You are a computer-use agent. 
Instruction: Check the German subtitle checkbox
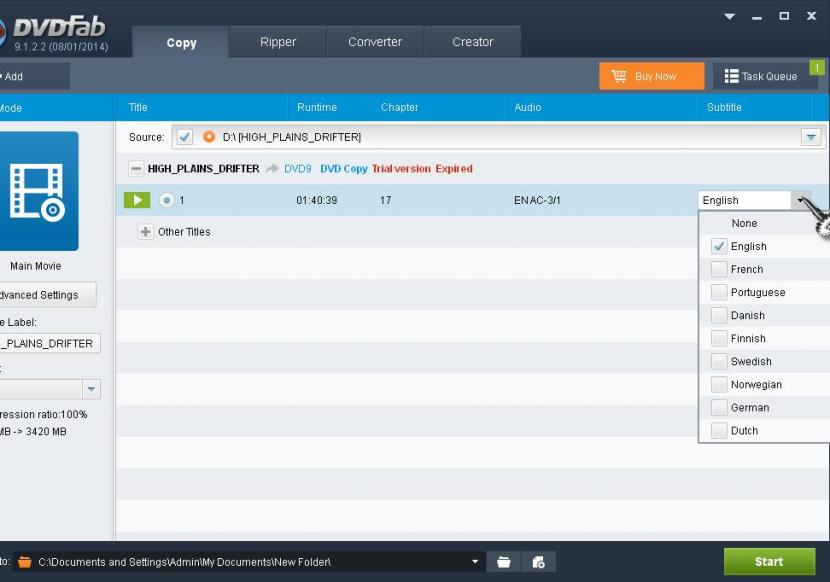point(718,407)
